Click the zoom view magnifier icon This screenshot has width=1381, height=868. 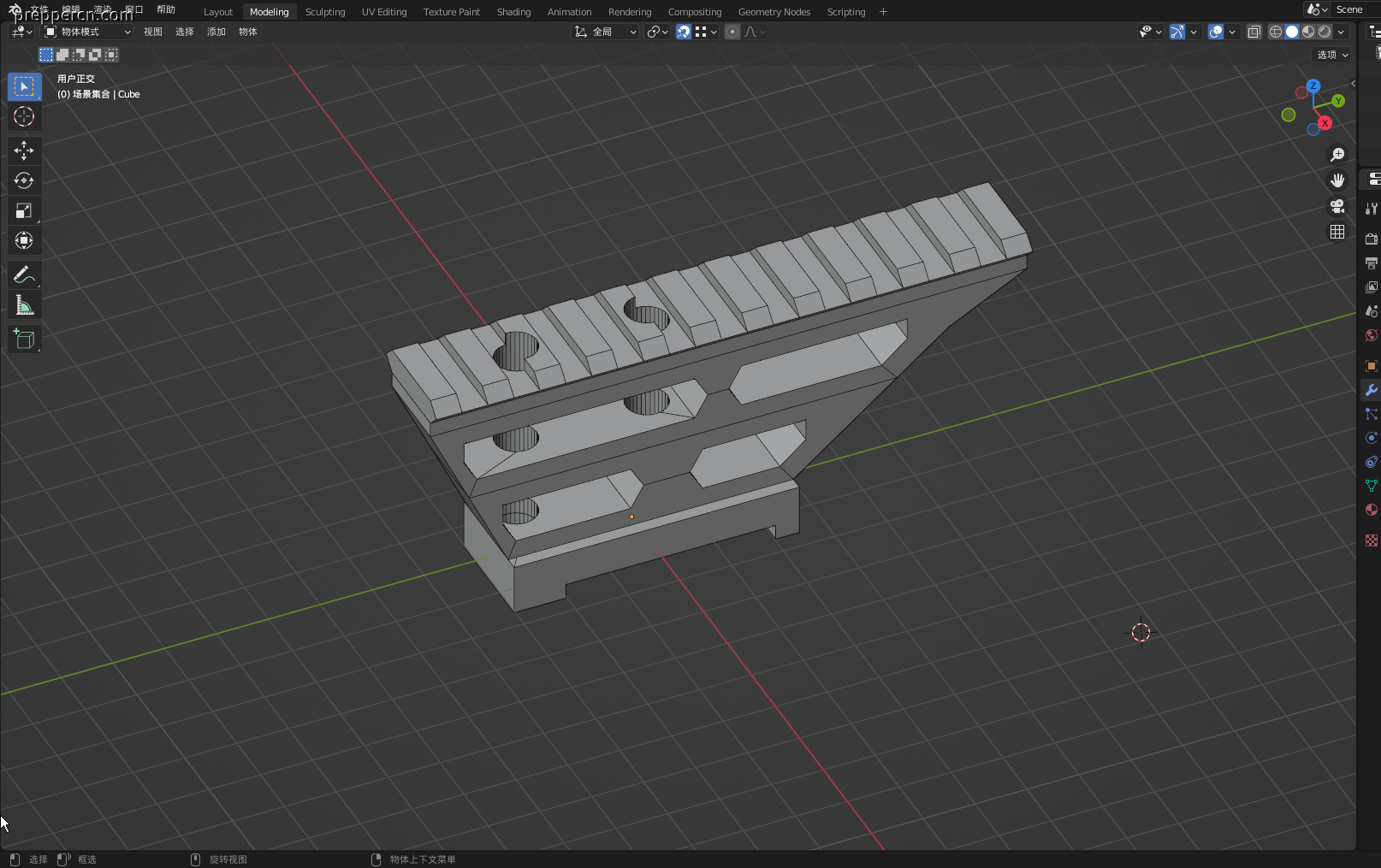pos(1337,155)
